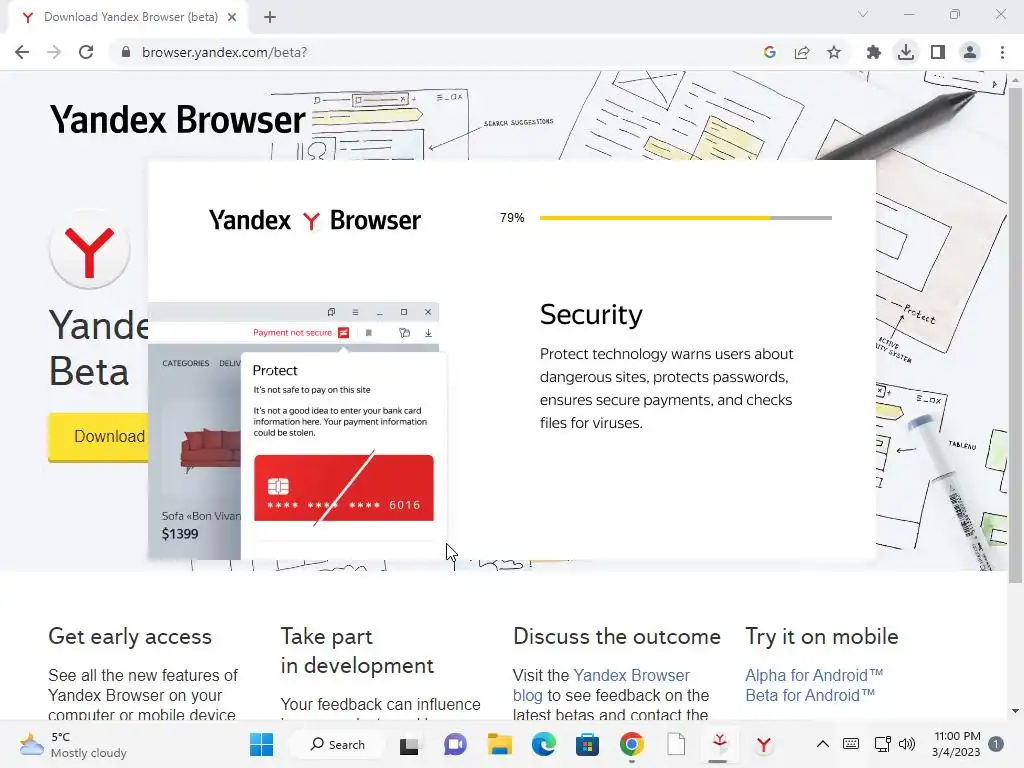This screenshot has width=1024, height=768.
Task: Click the red crossed bank card image
Action: 344,488
